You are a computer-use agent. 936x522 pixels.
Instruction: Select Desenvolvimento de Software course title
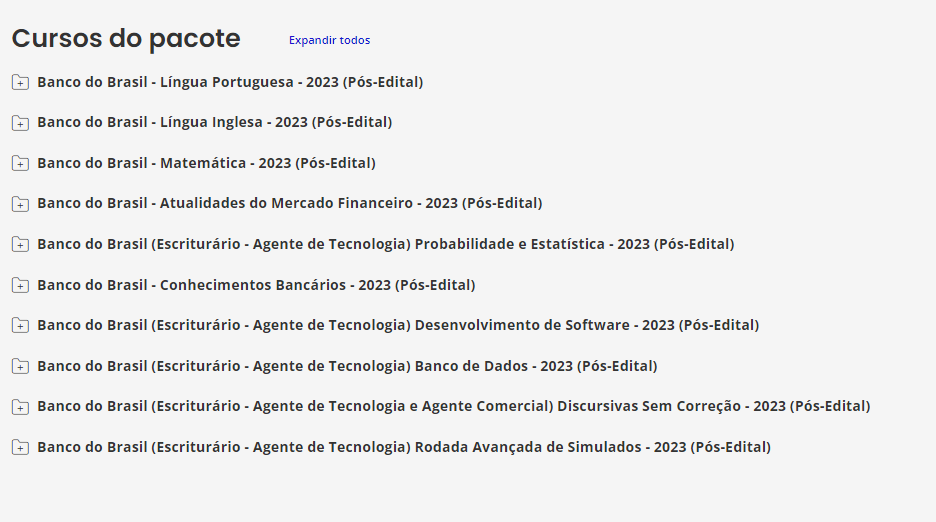(398, 325)
